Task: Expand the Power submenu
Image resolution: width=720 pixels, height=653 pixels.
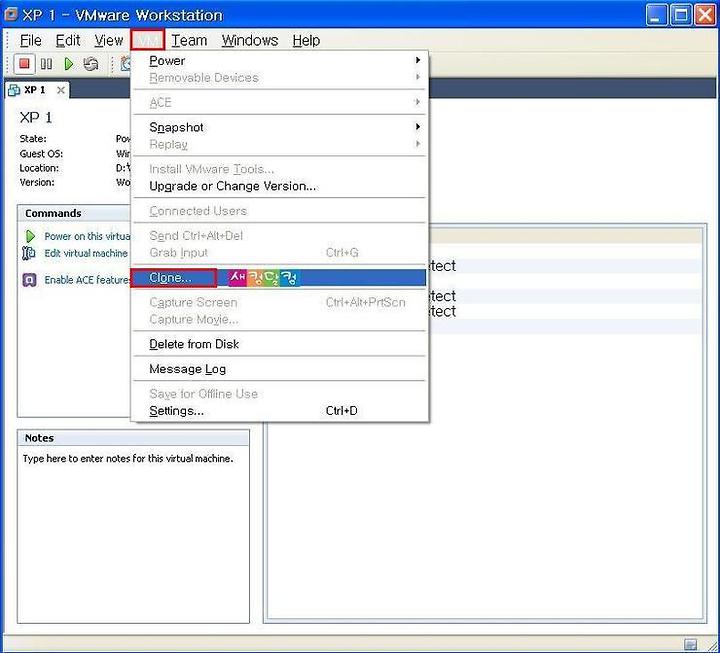Action: tap(279, 61)
